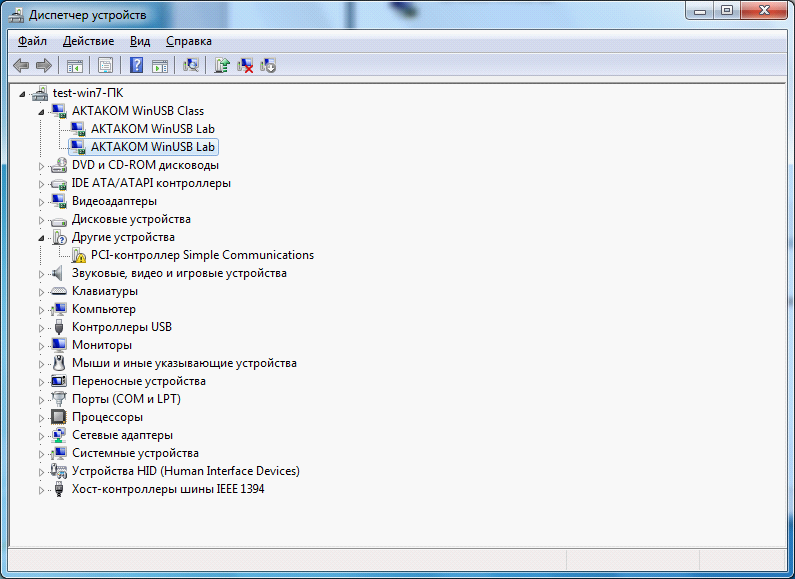Expand the Мониторы node
The height and width of the screenshot is (579, 795).
(x=42, y=346)
